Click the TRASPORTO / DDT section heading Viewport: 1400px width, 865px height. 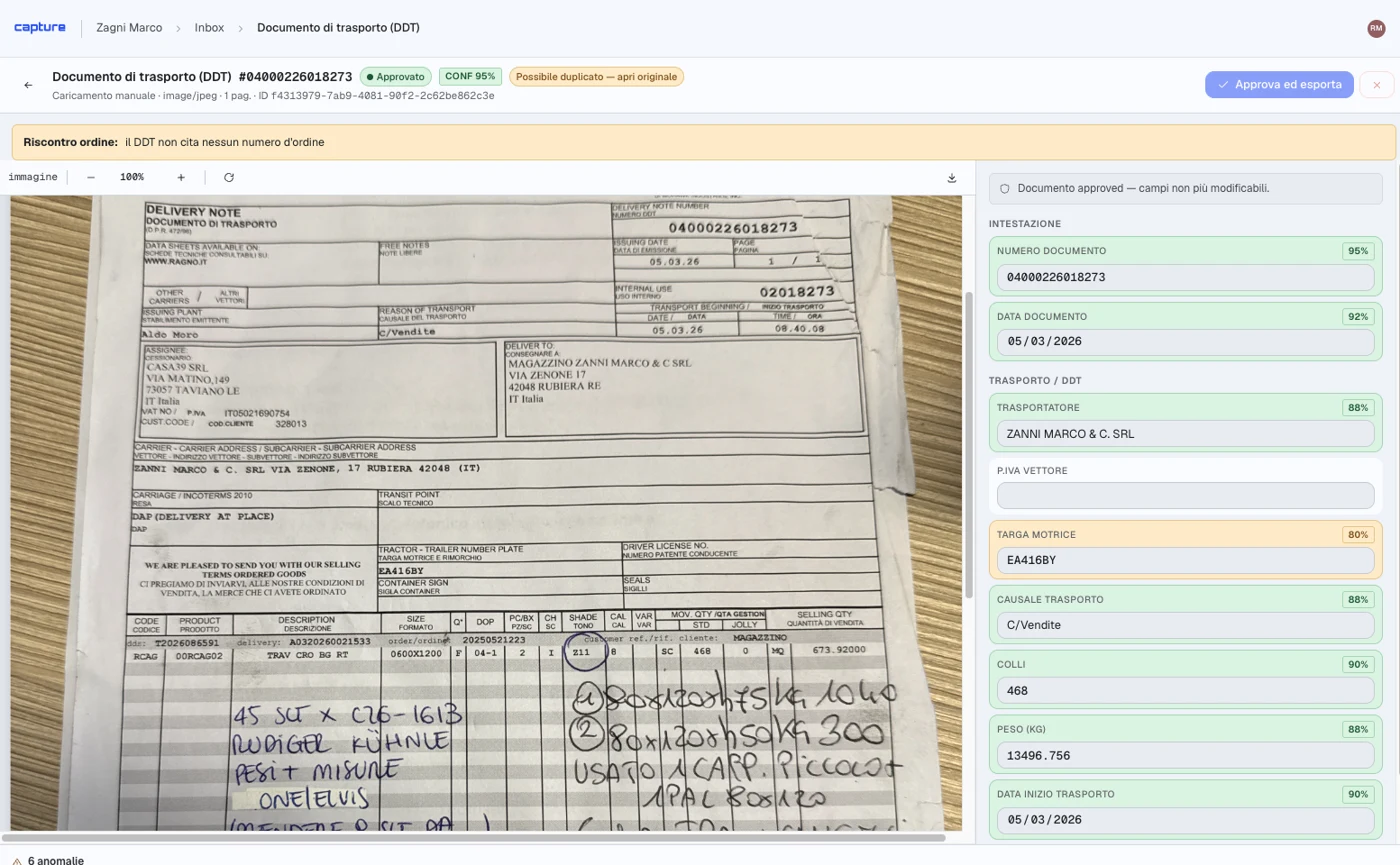pos(1035,381)
